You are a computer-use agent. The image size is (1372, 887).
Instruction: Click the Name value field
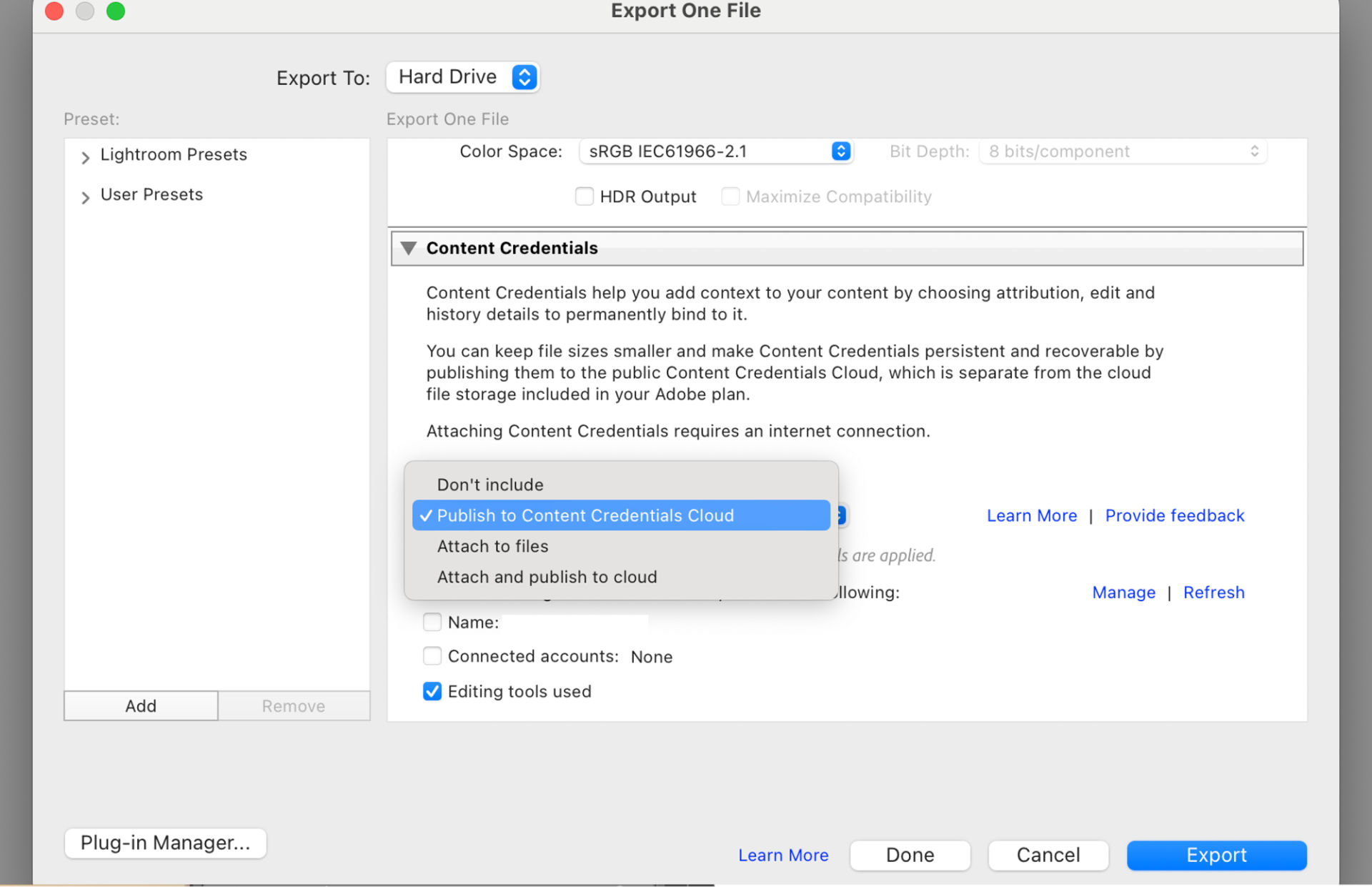pyautogui.click(x=575, y=623)
